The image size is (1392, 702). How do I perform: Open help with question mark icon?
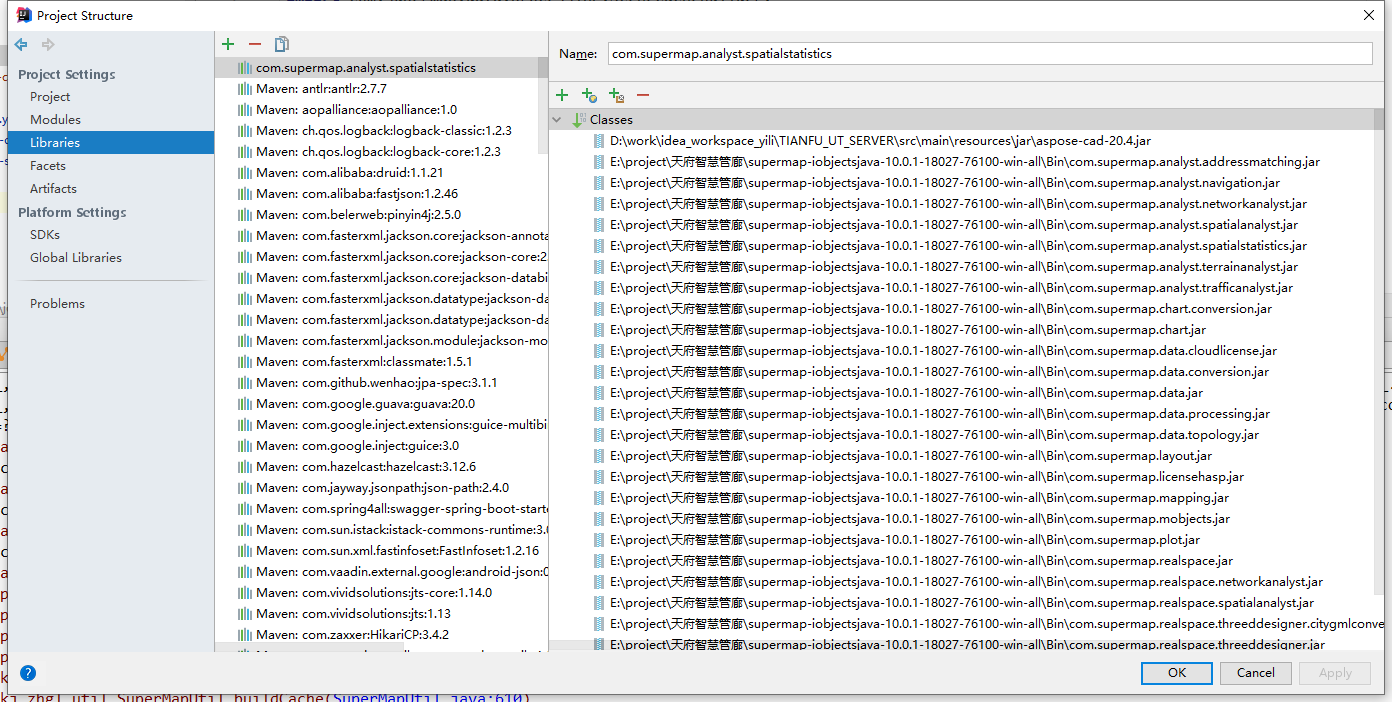pos(28,673)
